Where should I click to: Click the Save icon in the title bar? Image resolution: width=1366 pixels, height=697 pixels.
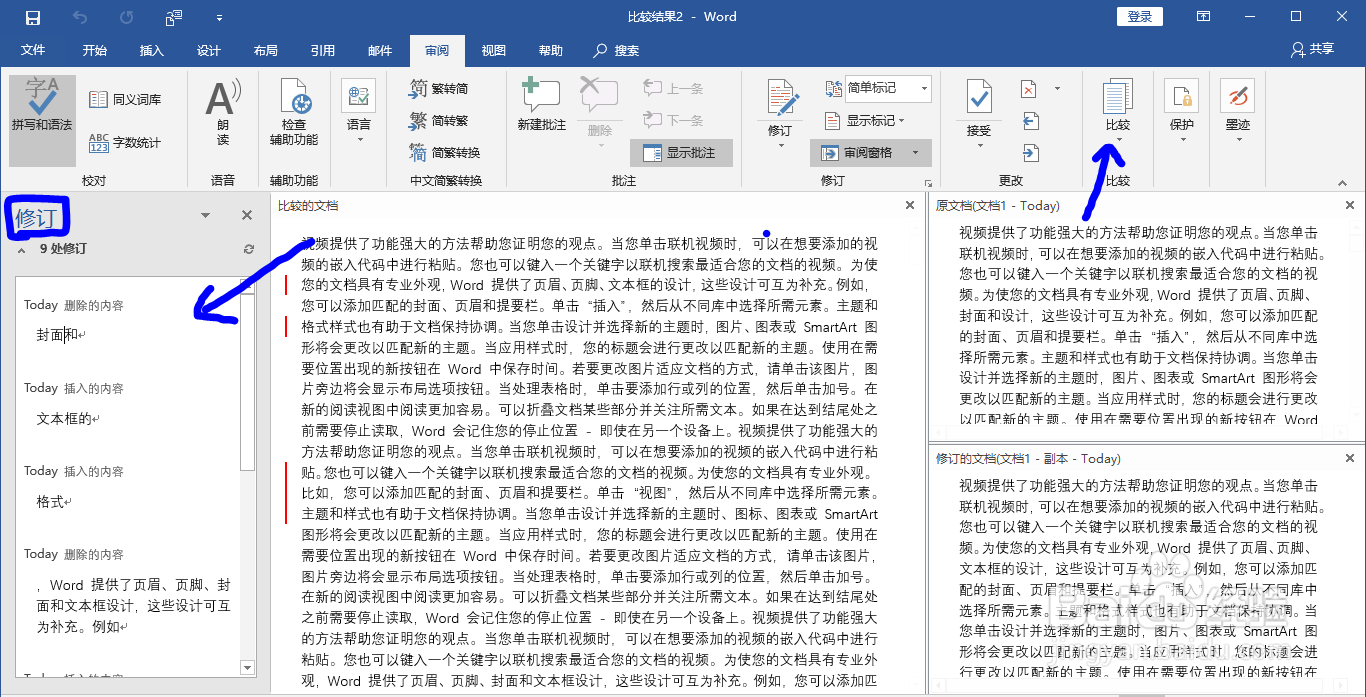pyautogui.click(x=33, y=17)
